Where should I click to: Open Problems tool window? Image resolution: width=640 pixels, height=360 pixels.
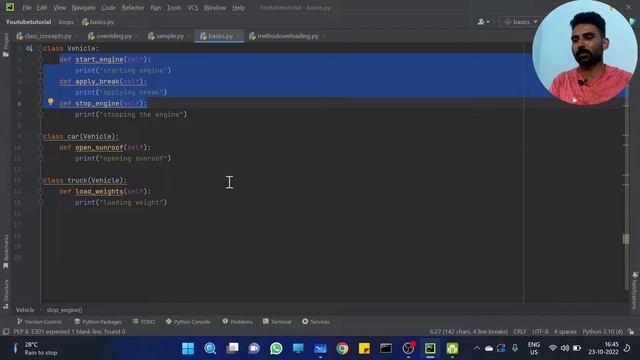(238, 322)
